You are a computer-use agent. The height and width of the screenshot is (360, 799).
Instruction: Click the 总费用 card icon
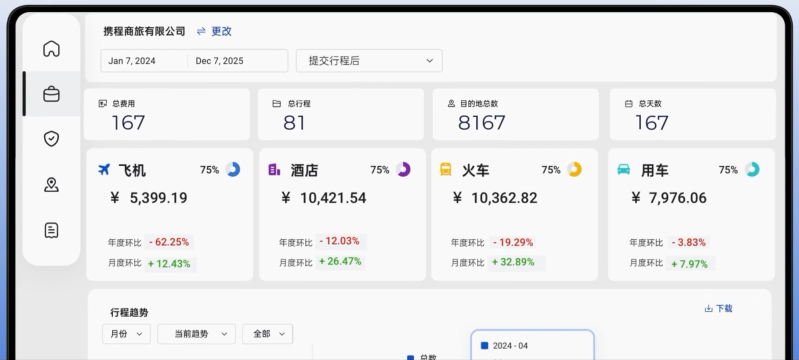(102, 104)
